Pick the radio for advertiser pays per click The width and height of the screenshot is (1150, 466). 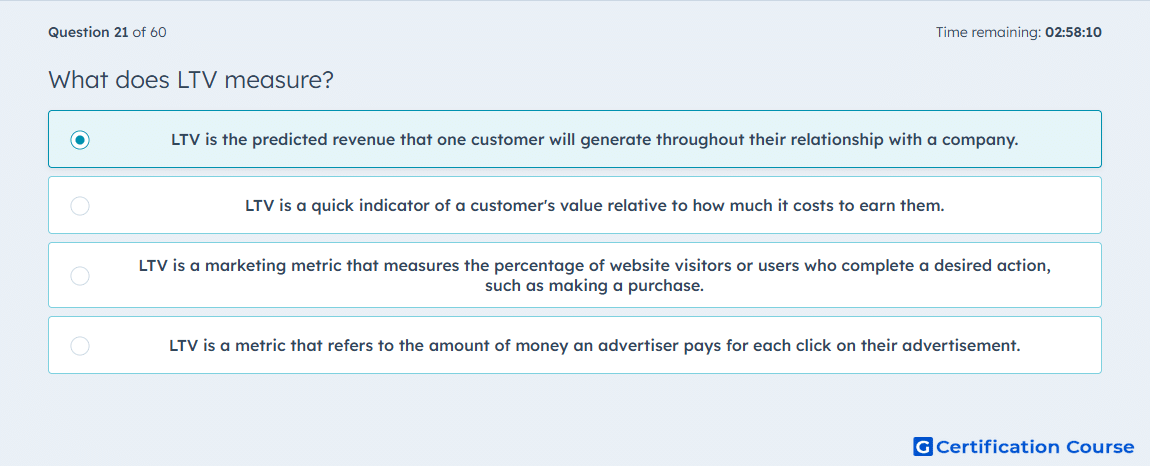(80, 346)
